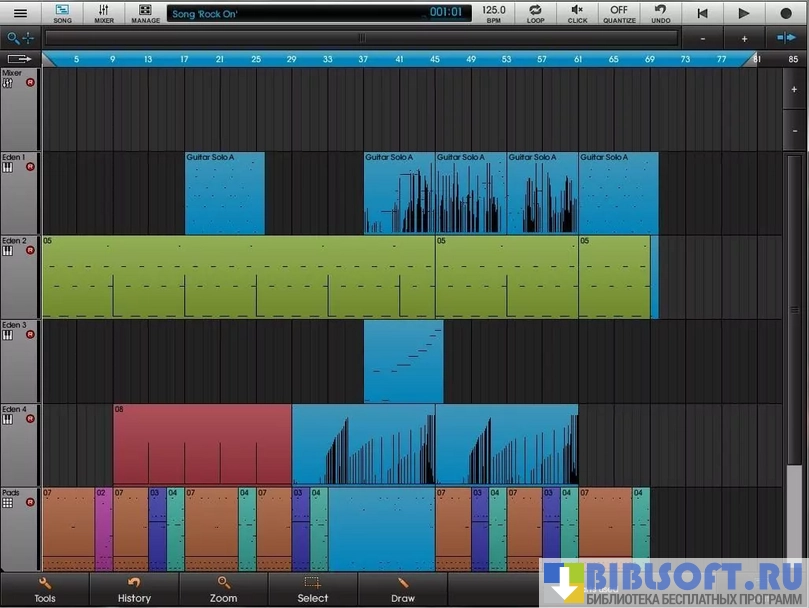Image resolution: width=809 pixels, height=608 pixels.
Task: Open the Quantize setting
Action: click(x=619, y=13)
